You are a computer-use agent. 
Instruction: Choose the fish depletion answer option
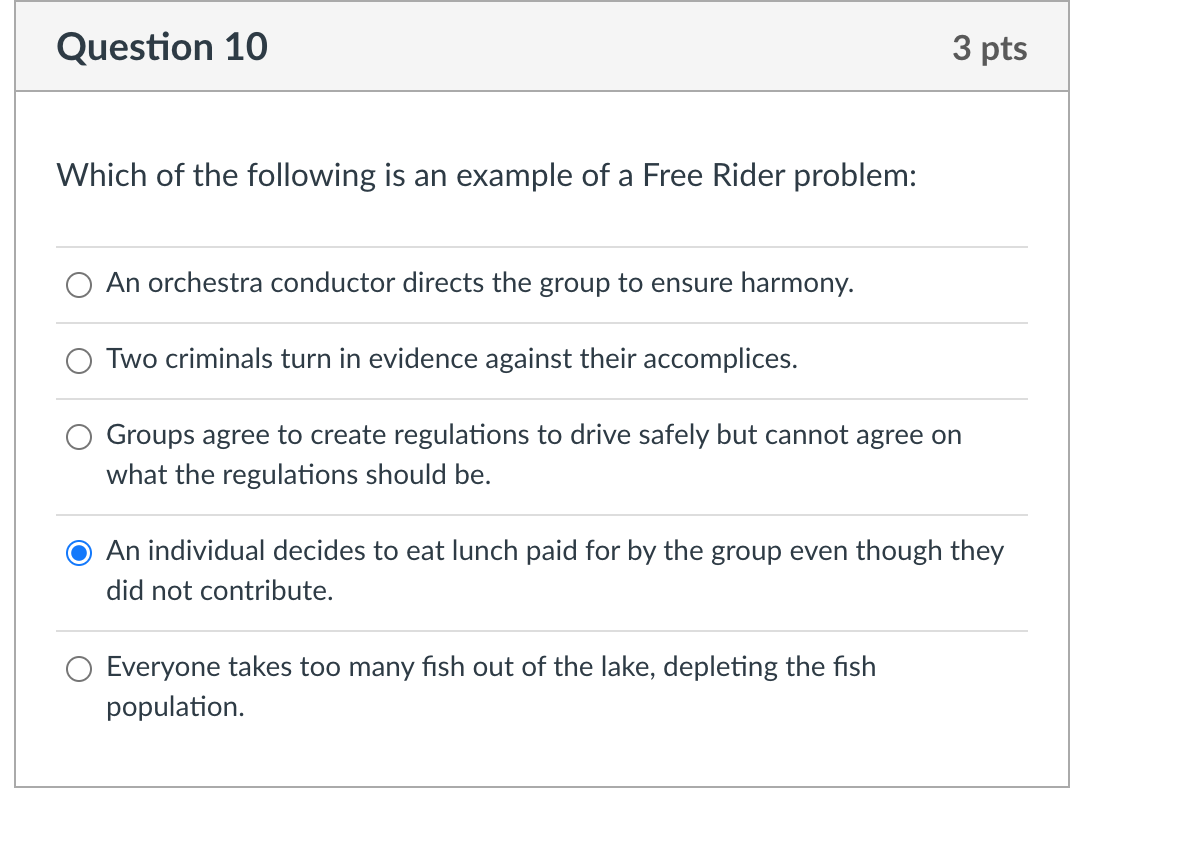[79, 668]
